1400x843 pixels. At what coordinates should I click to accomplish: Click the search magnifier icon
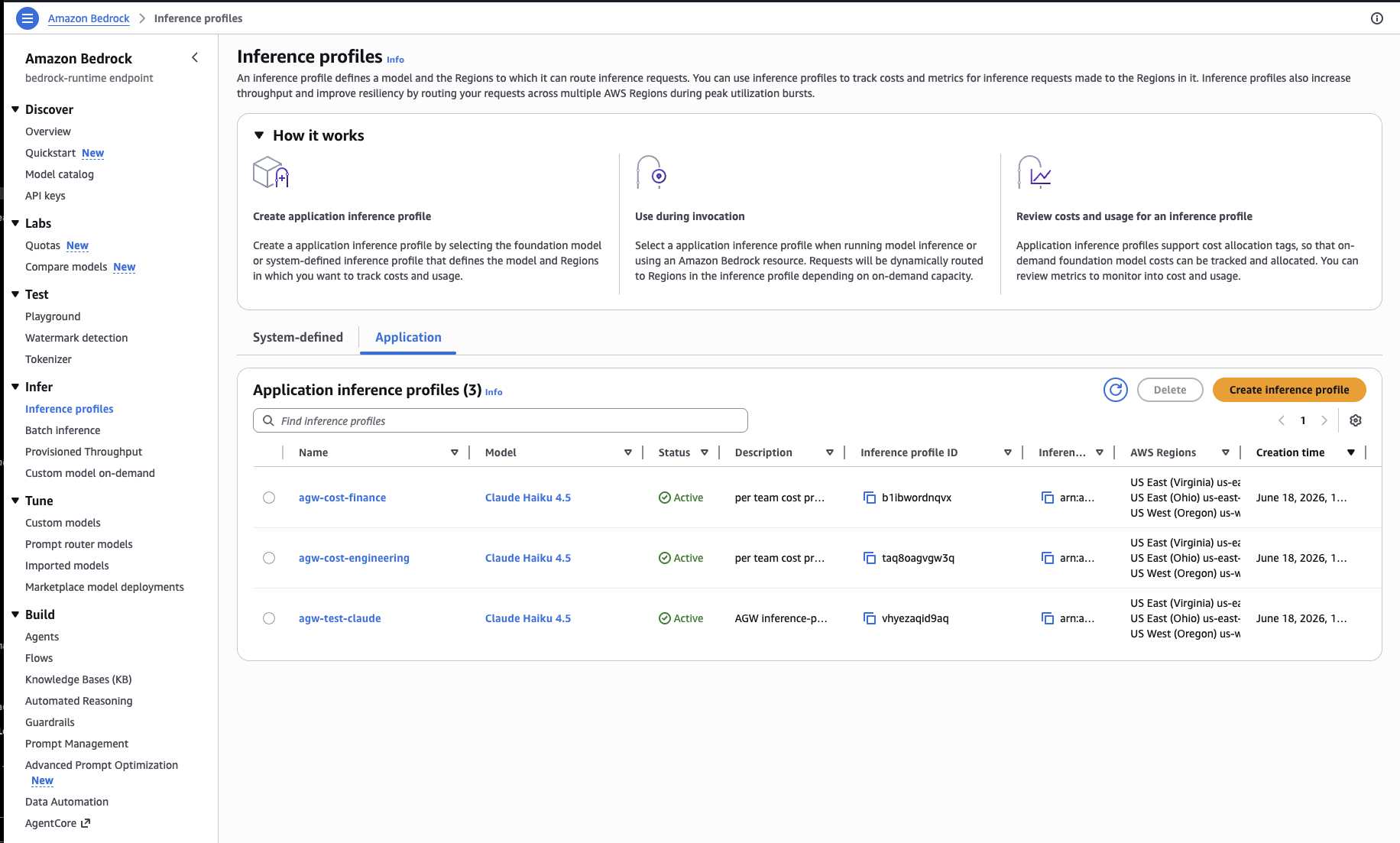[x=268, y=420]
